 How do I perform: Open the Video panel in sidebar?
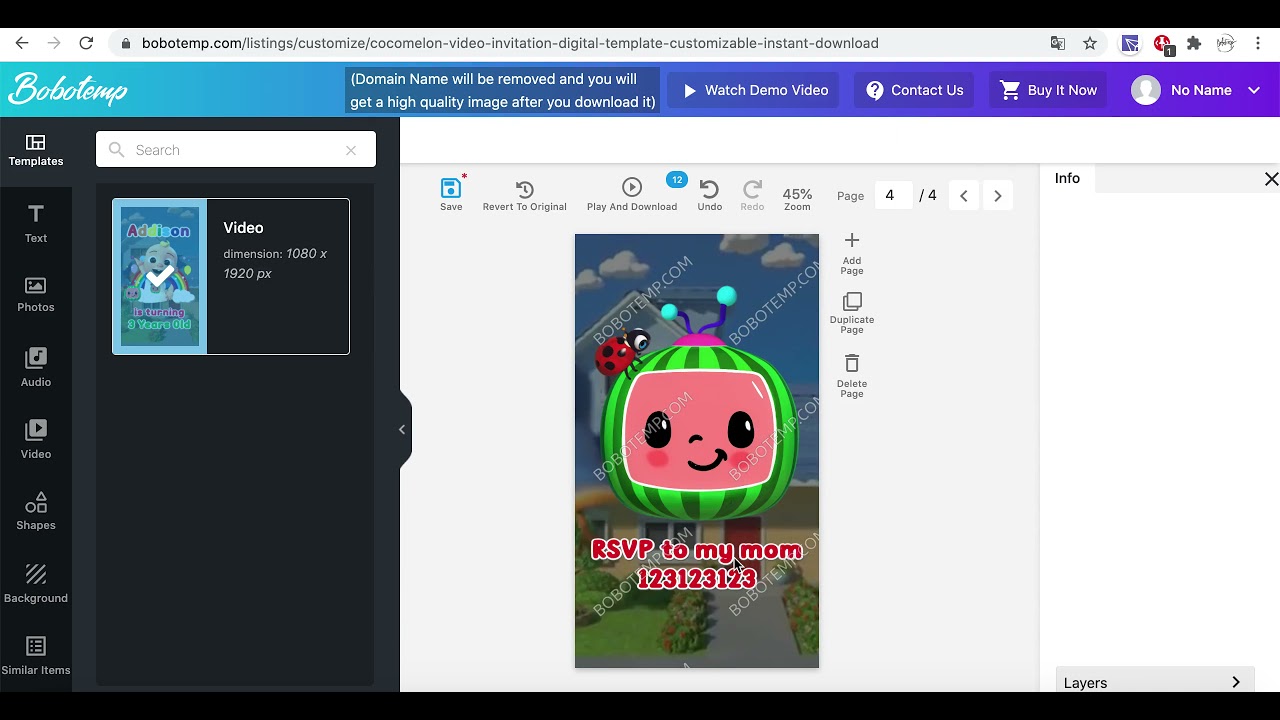36,440
